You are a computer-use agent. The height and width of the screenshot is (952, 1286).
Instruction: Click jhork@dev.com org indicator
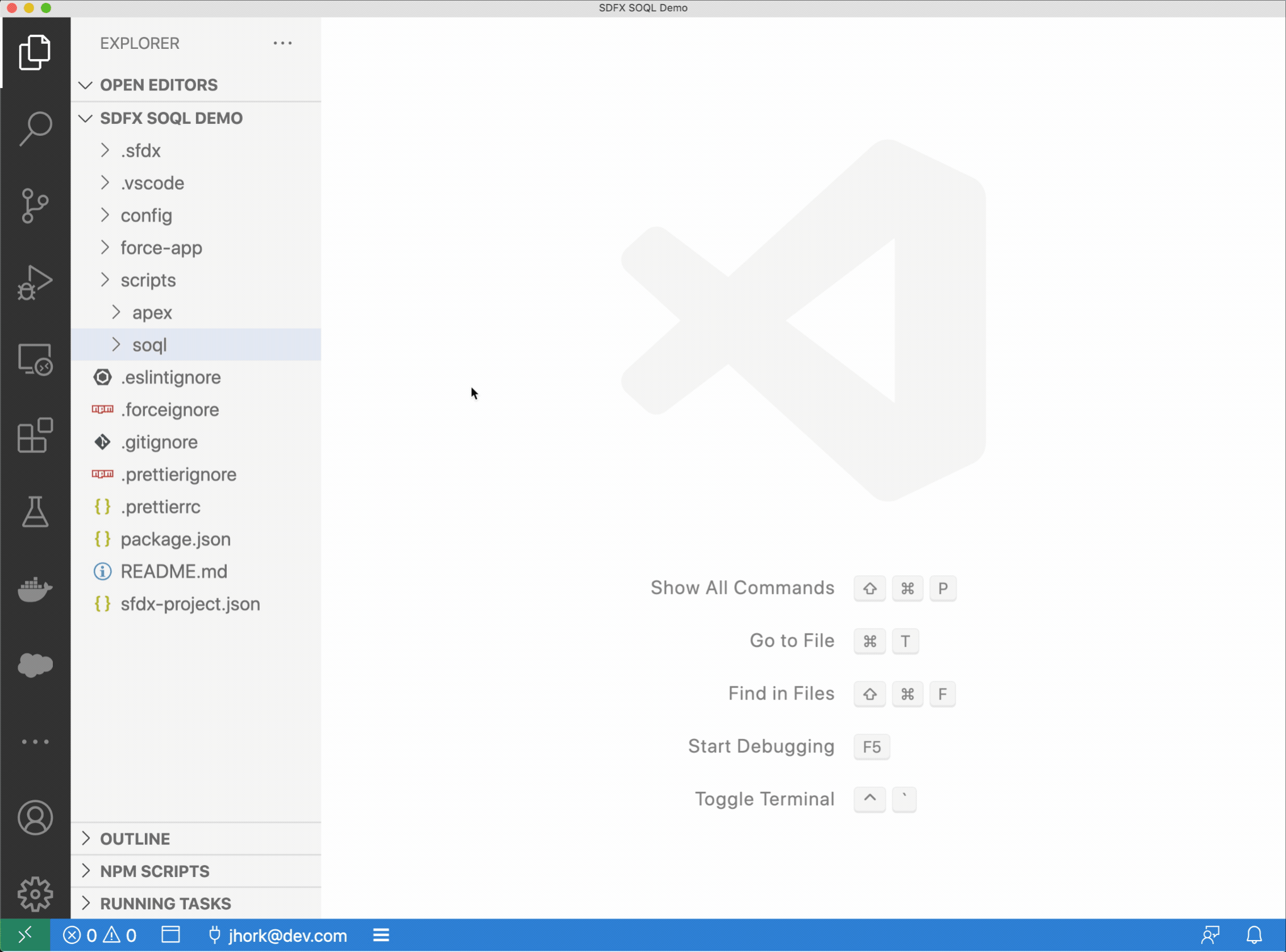pos(278,935)
